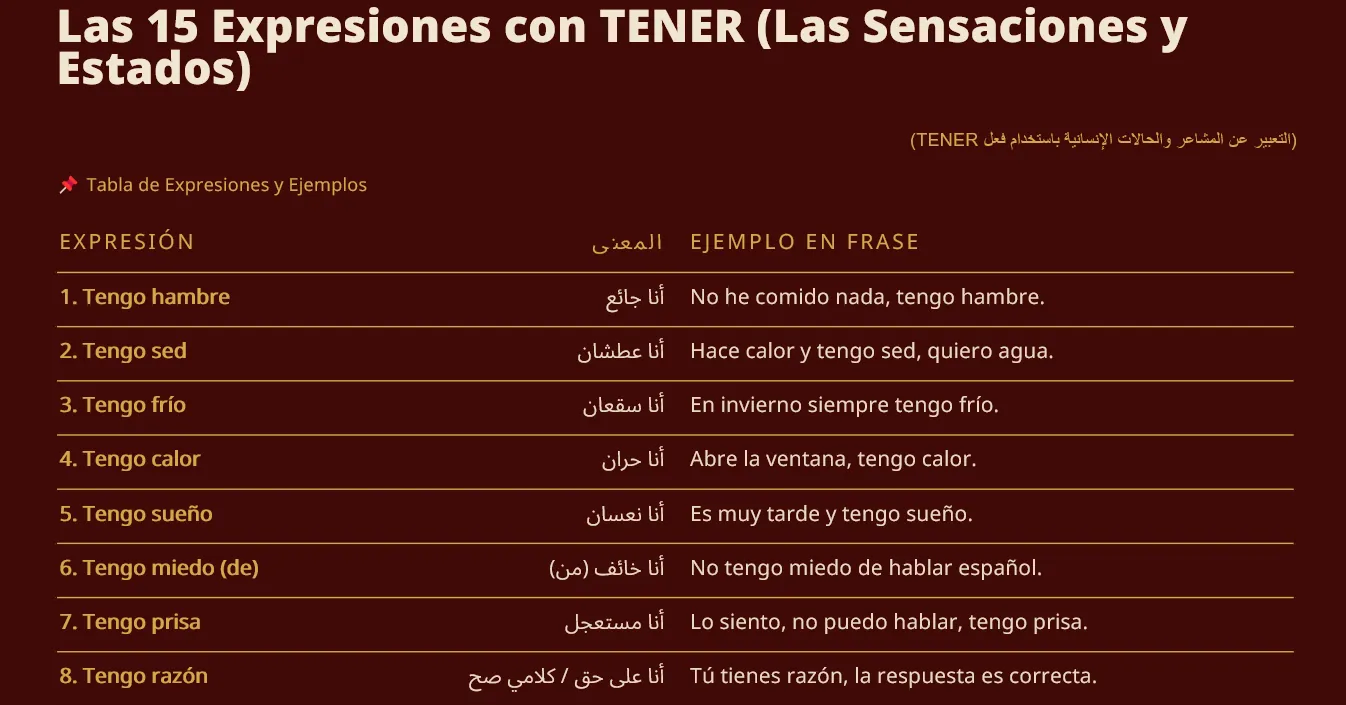Click the 'Tabla de Expresiones y Ejemplos' label
The image size is (1346, 705).
[x=227, y=185]
